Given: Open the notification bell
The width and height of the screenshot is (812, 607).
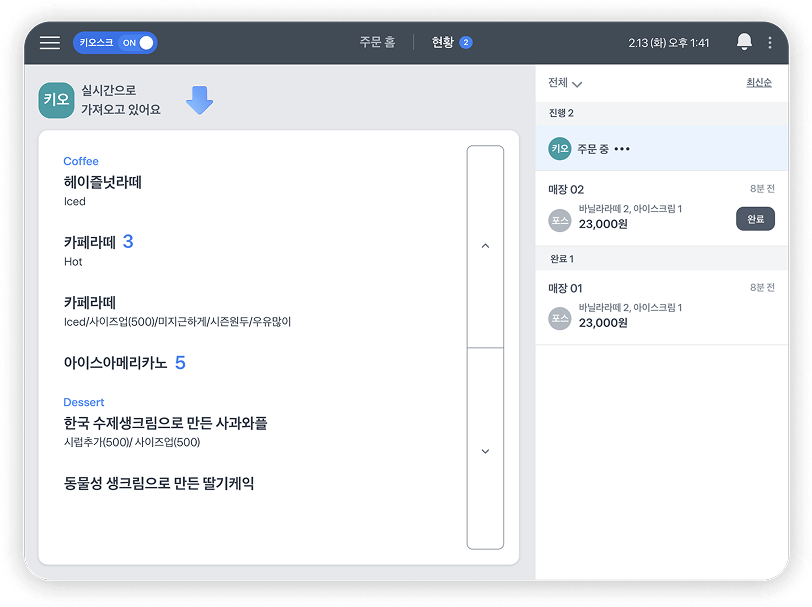Looking at the screenshot, I should click(x=744, y=43).
